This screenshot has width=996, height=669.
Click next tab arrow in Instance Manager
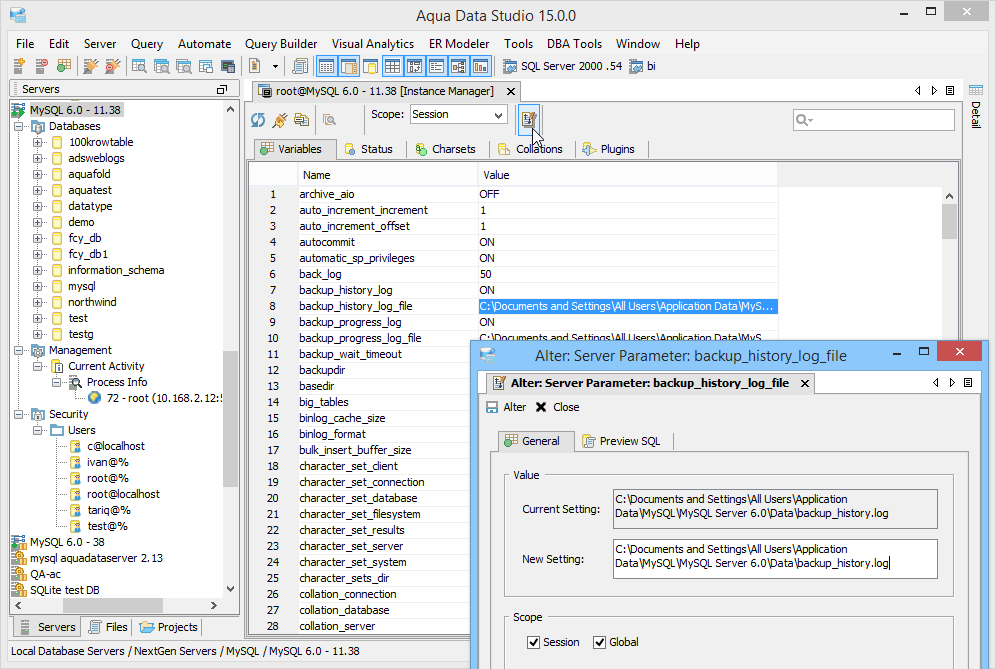(934, 91)
